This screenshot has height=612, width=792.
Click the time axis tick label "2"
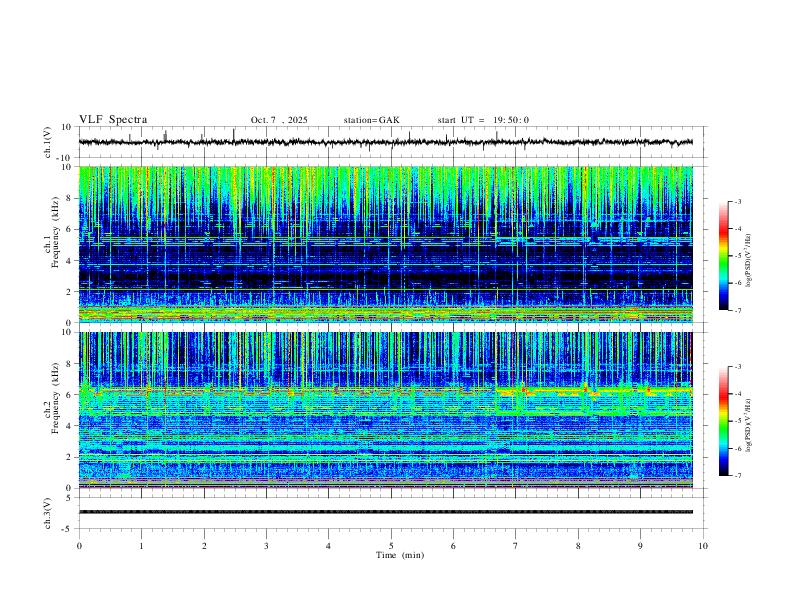coord(204,546)
